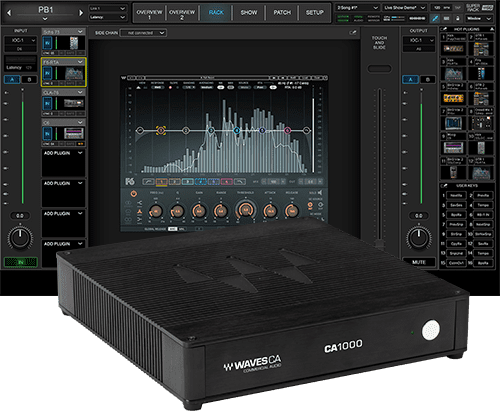Select the F6 high-pass filter node at left
This screenshot has height=411, width=500.
[x=140, y=130]
